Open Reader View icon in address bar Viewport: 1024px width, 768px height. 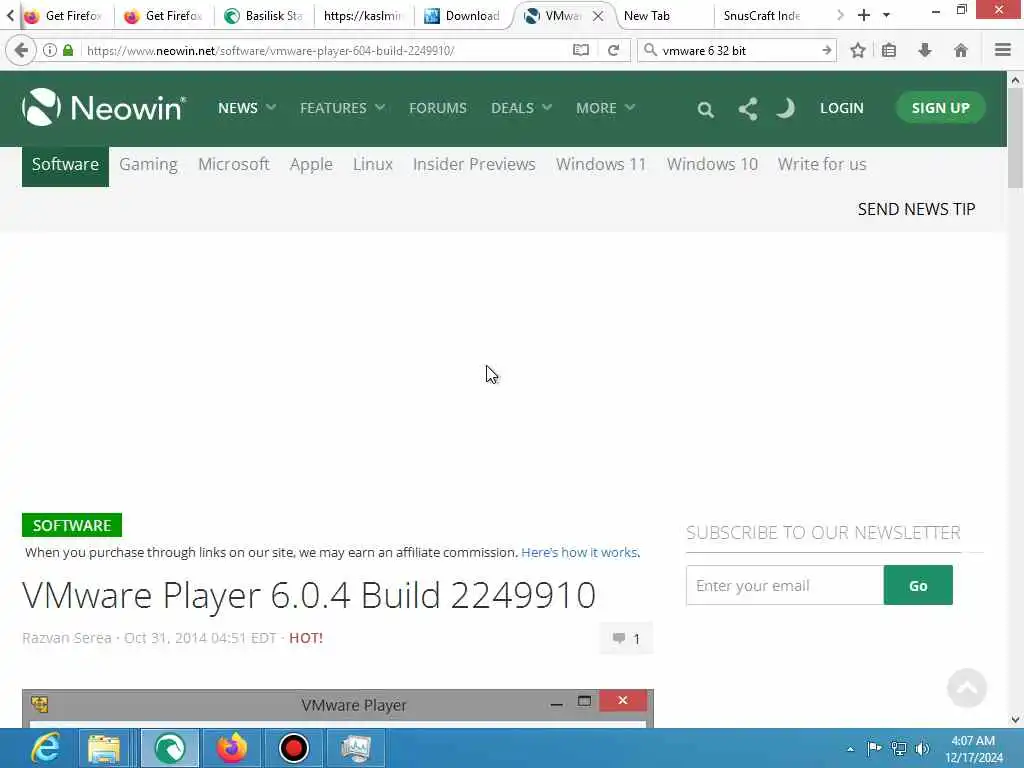click(x=581, y=50)
